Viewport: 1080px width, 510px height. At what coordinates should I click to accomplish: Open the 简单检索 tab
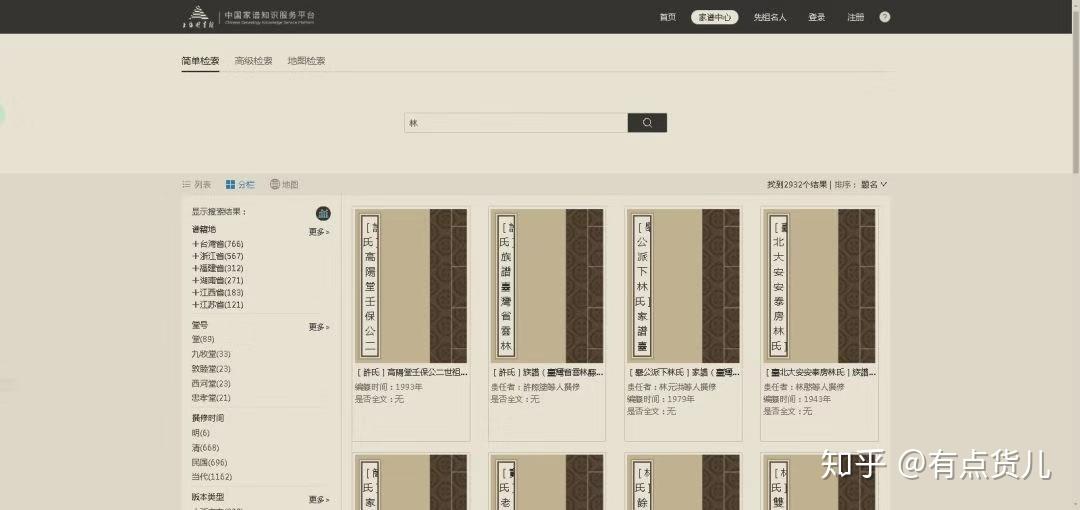pyautogui.click(x=200, y=61)
